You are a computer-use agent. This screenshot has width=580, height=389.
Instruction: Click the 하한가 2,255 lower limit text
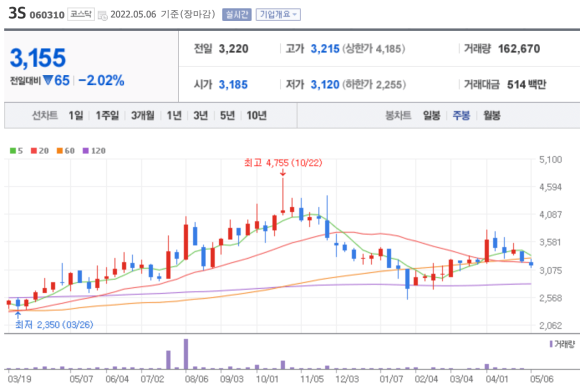point(374,85)
